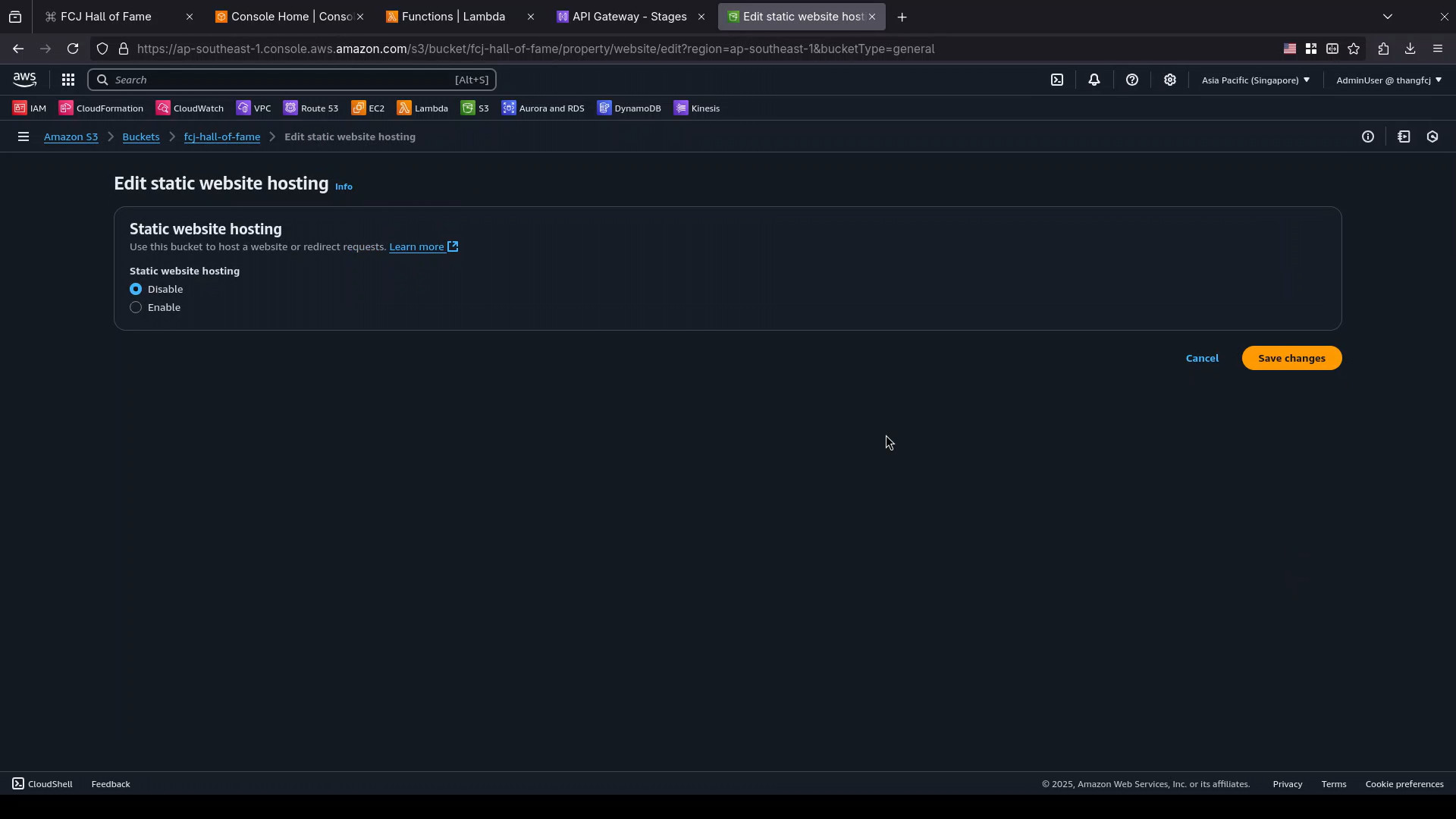This screenshot has height=819, width=1456.
Task: Open Terms link in footer
Action: point(1334,784)
